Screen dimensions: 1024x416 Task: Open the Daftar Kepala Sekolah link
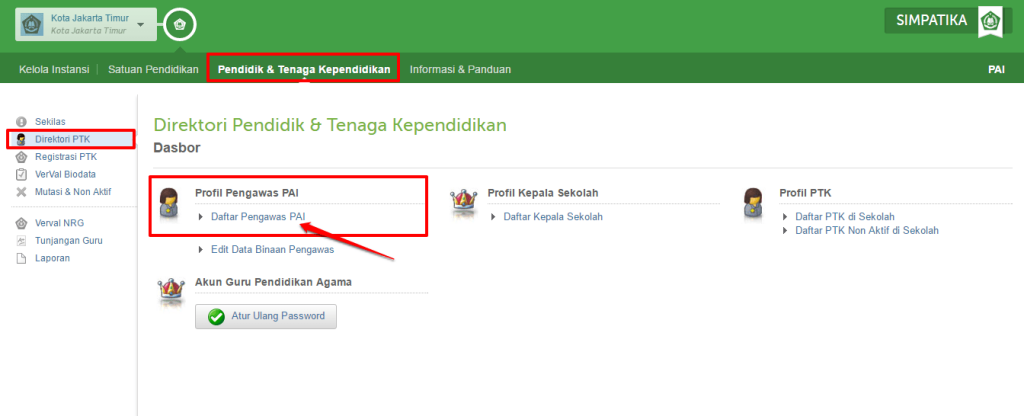(x=553, y=216)
